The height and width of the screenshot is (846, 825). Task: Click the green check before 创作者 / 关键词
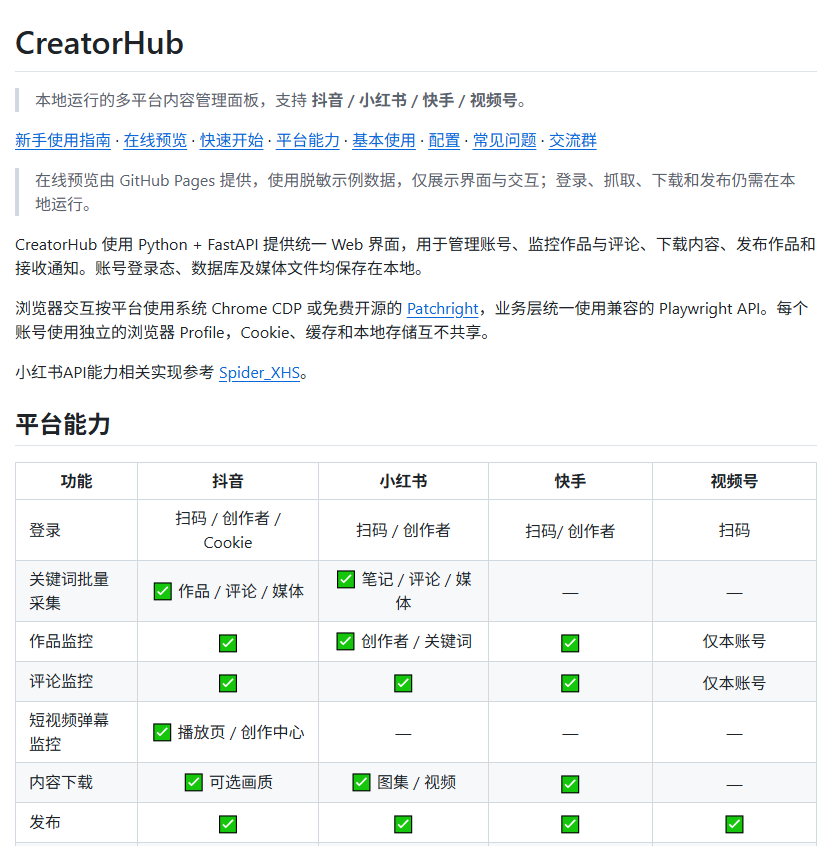coord(345,642)
